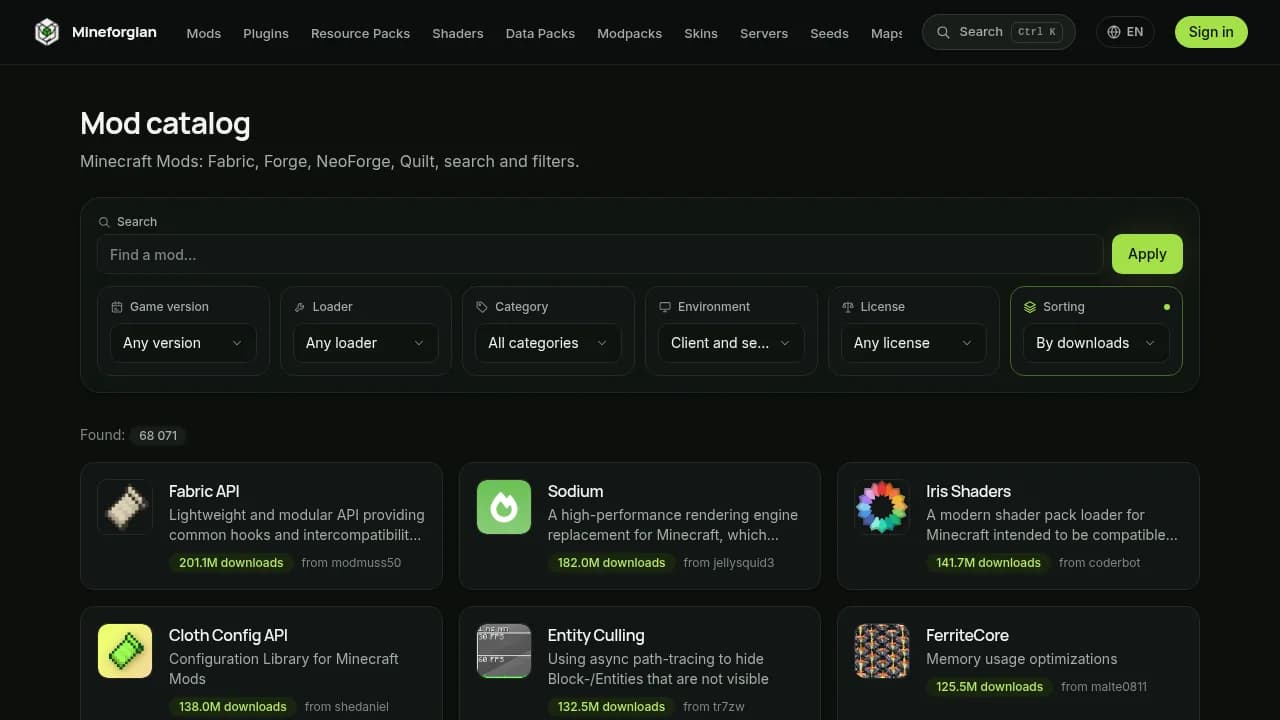Open the Seeds nav item

tap(829, 33)
